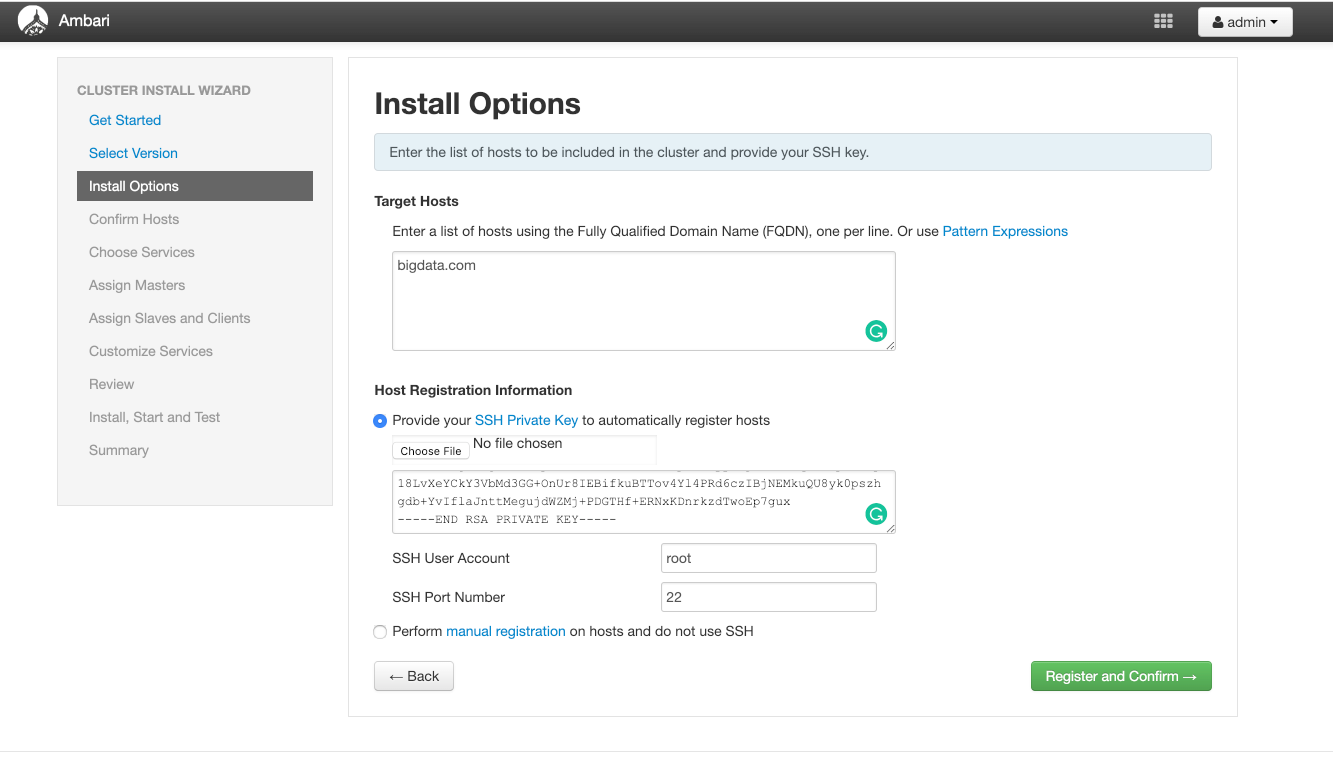1333x777 pixels.
Task: Click the Register and Confirm button
Action: click(1120, 676)
